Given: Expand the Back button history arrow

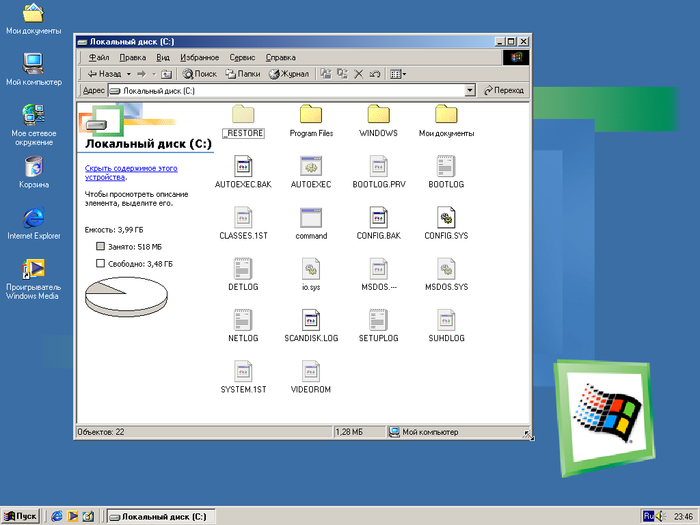Looking at the screenshot, I should point(127,74).
